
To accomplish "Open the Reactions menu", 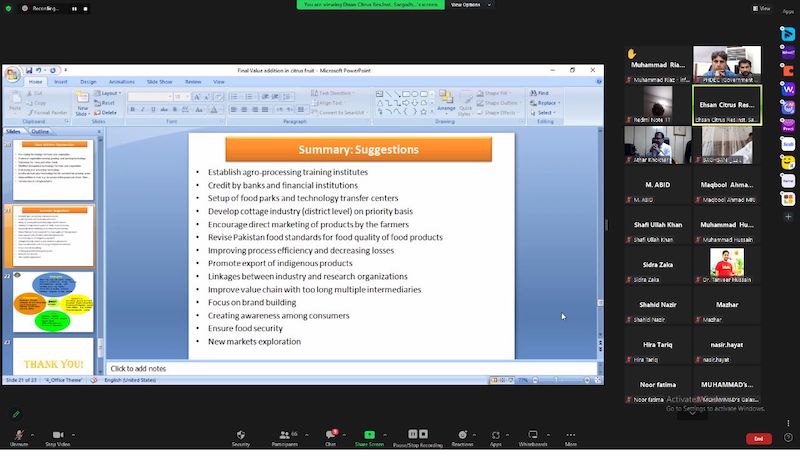I will pyautogui.click(x=462, y=435).
